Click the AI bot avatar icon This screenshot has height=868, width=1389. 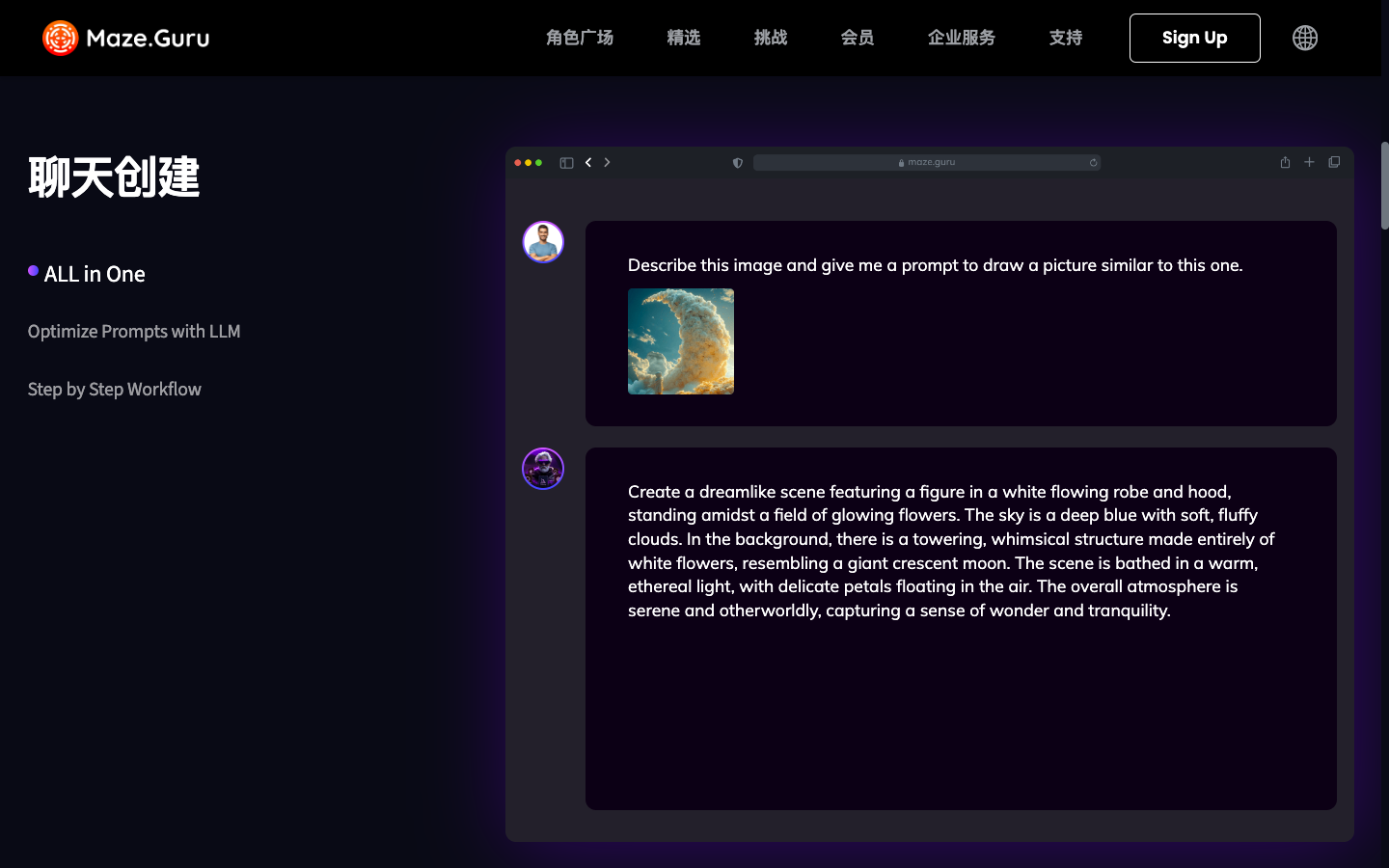[543, 469]
